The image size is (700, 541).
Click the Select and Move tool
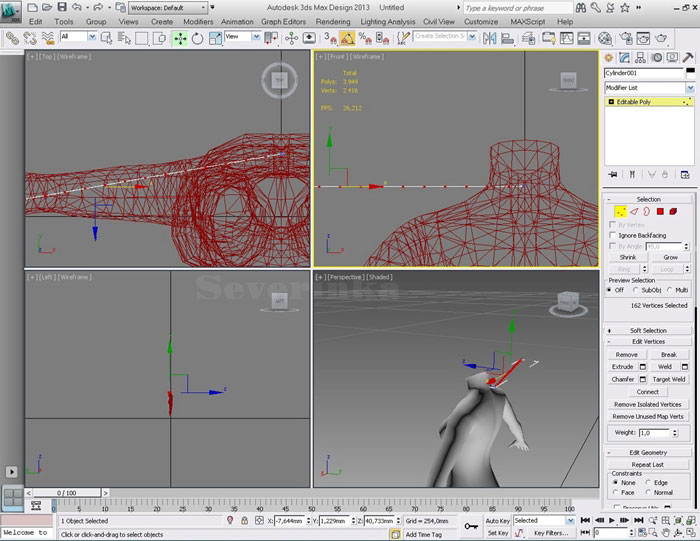[180, 38]
